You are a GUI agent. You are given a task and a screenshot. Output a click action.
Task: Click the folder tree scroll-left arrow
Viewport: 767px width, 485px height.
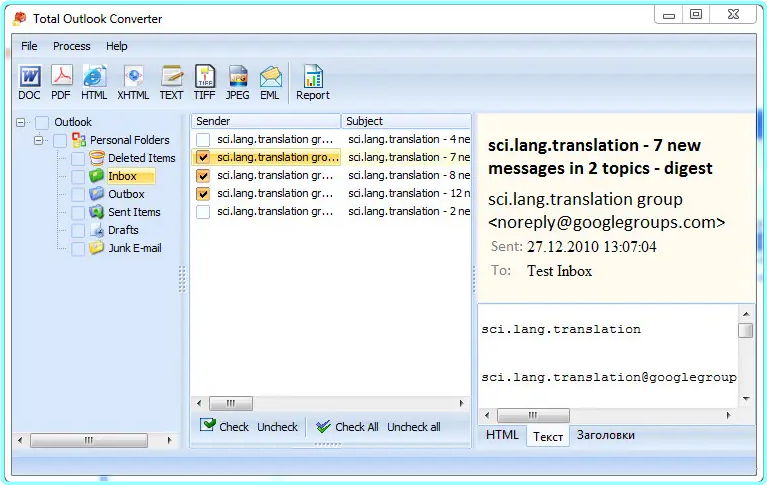tap(20, 440)
